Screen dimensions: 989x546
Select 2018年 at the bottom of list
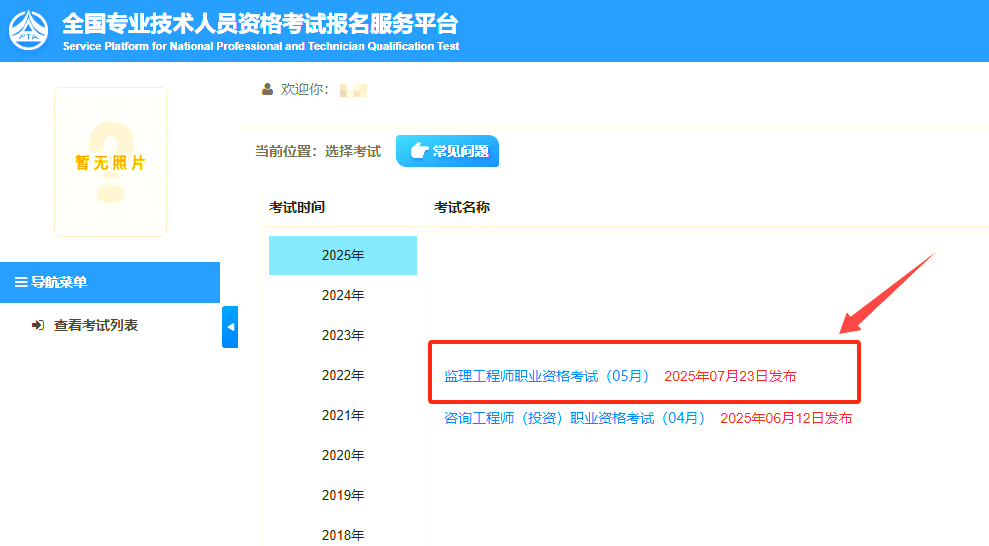(x=343, y=535)
